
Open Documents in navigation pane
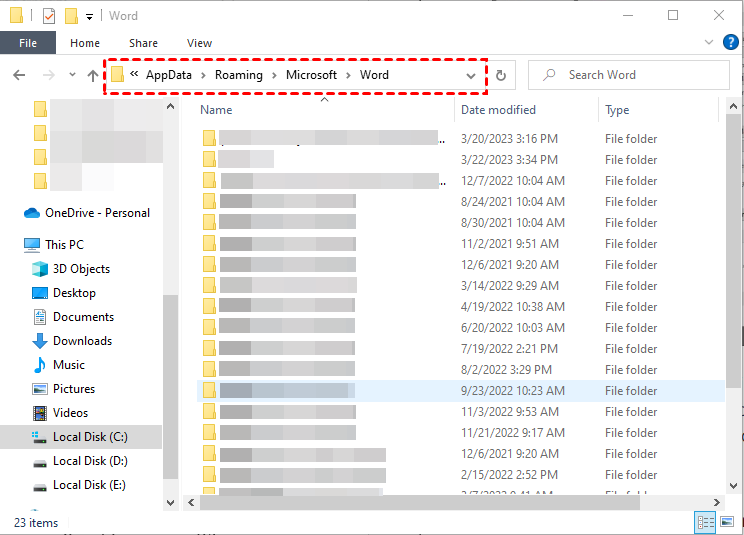[x=74, y=317]
